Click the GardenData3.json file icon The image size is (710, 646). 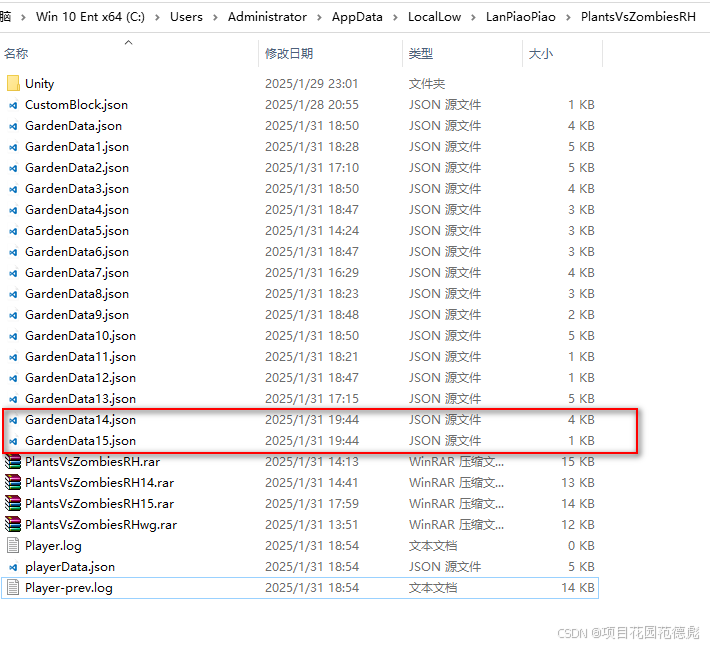tap(13, 189)
